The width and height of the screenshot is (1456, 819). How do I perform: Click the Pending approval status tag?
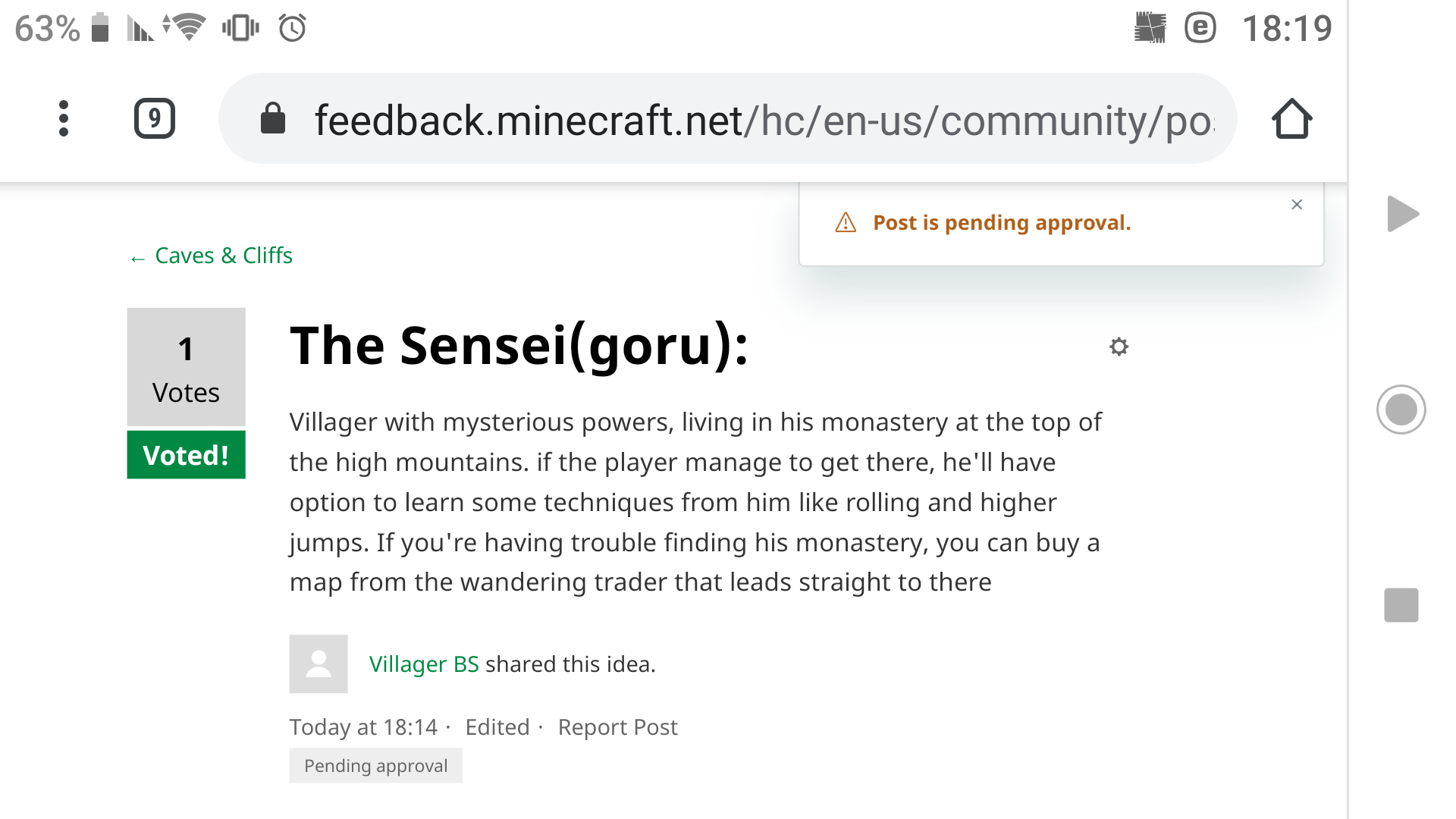click(x=375, y=766)
